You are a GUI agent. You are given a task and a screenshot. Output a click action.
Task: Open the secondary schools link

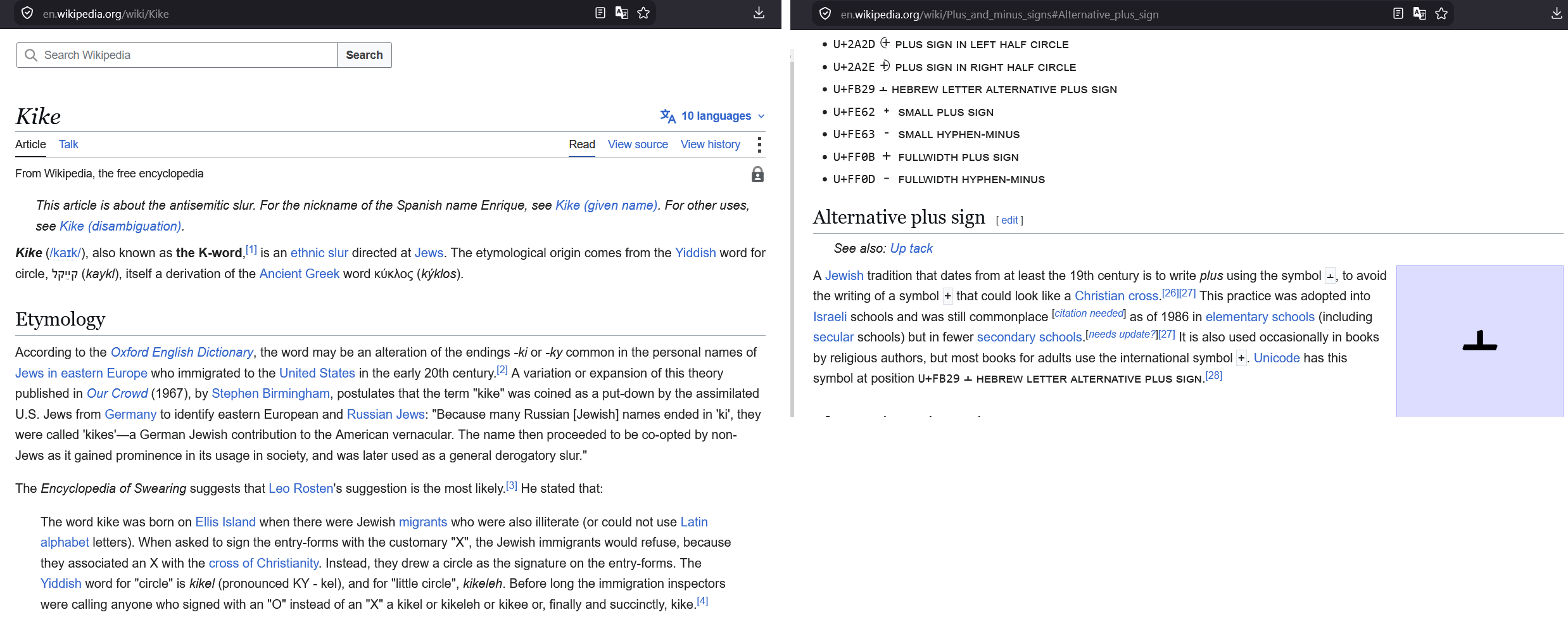click(x=1030, y=337)
